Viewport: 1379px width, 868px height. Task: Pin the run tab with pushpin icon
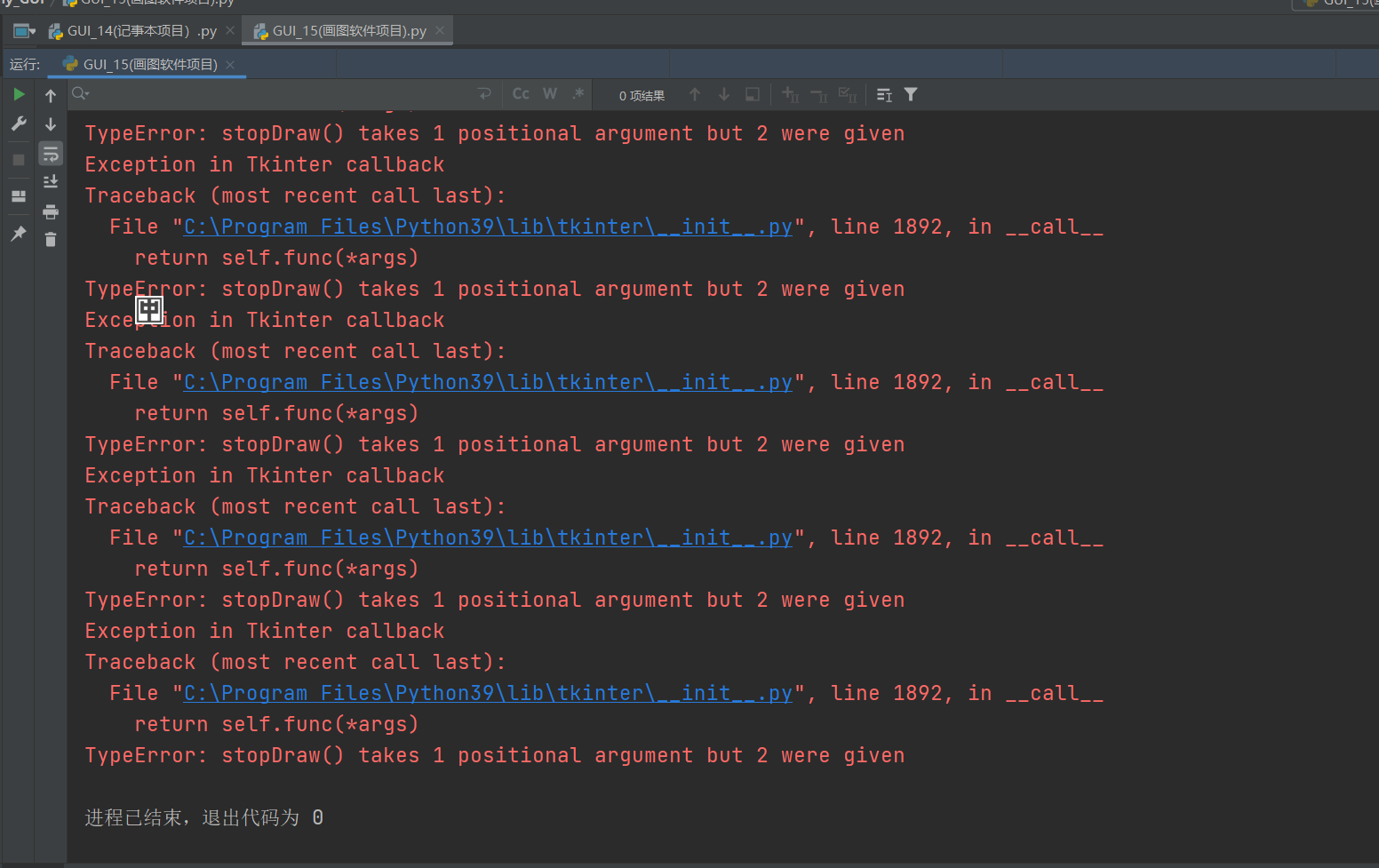point(19,234)
